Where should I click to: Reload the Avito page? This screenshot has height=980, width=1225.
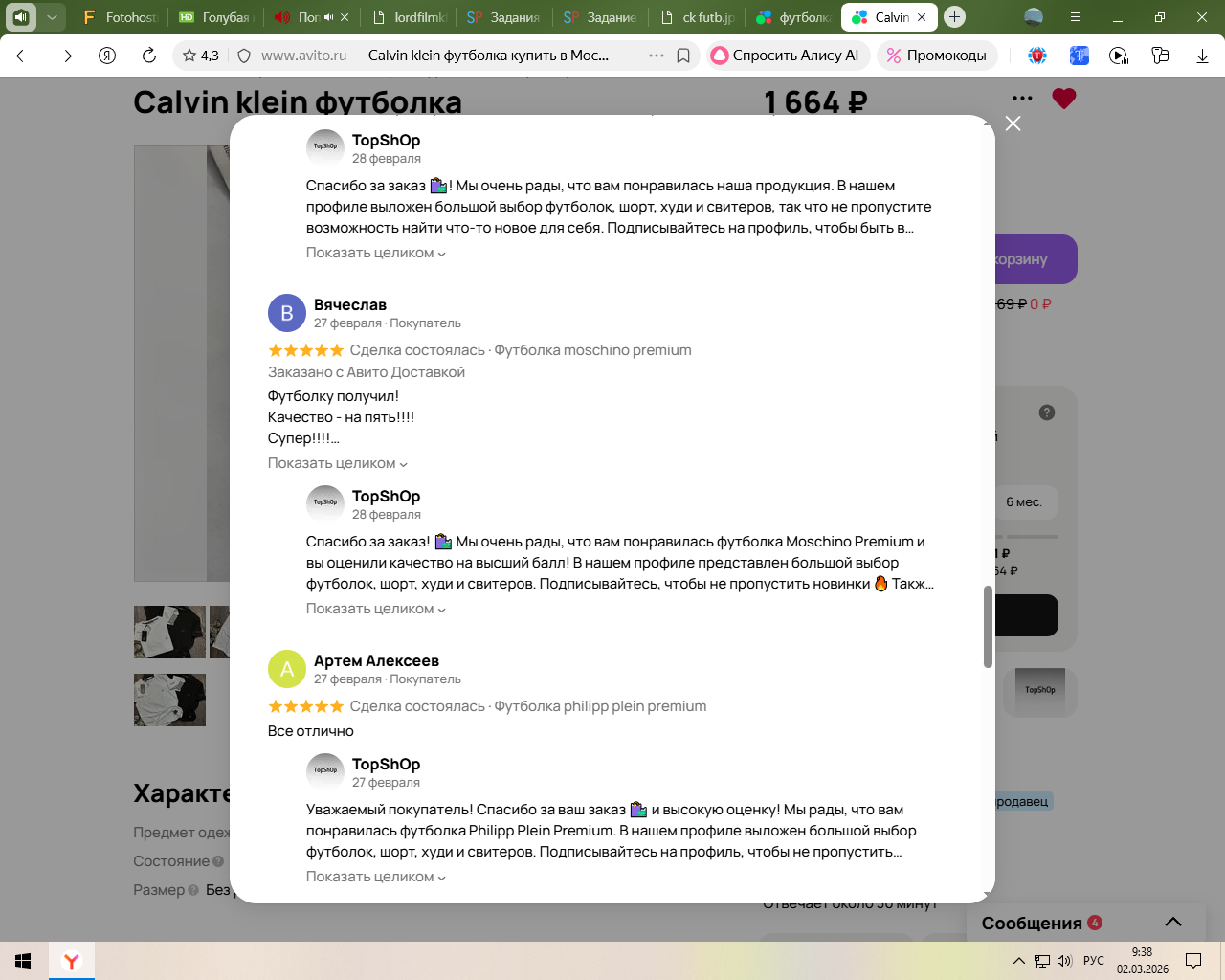(x=149, y=56)
